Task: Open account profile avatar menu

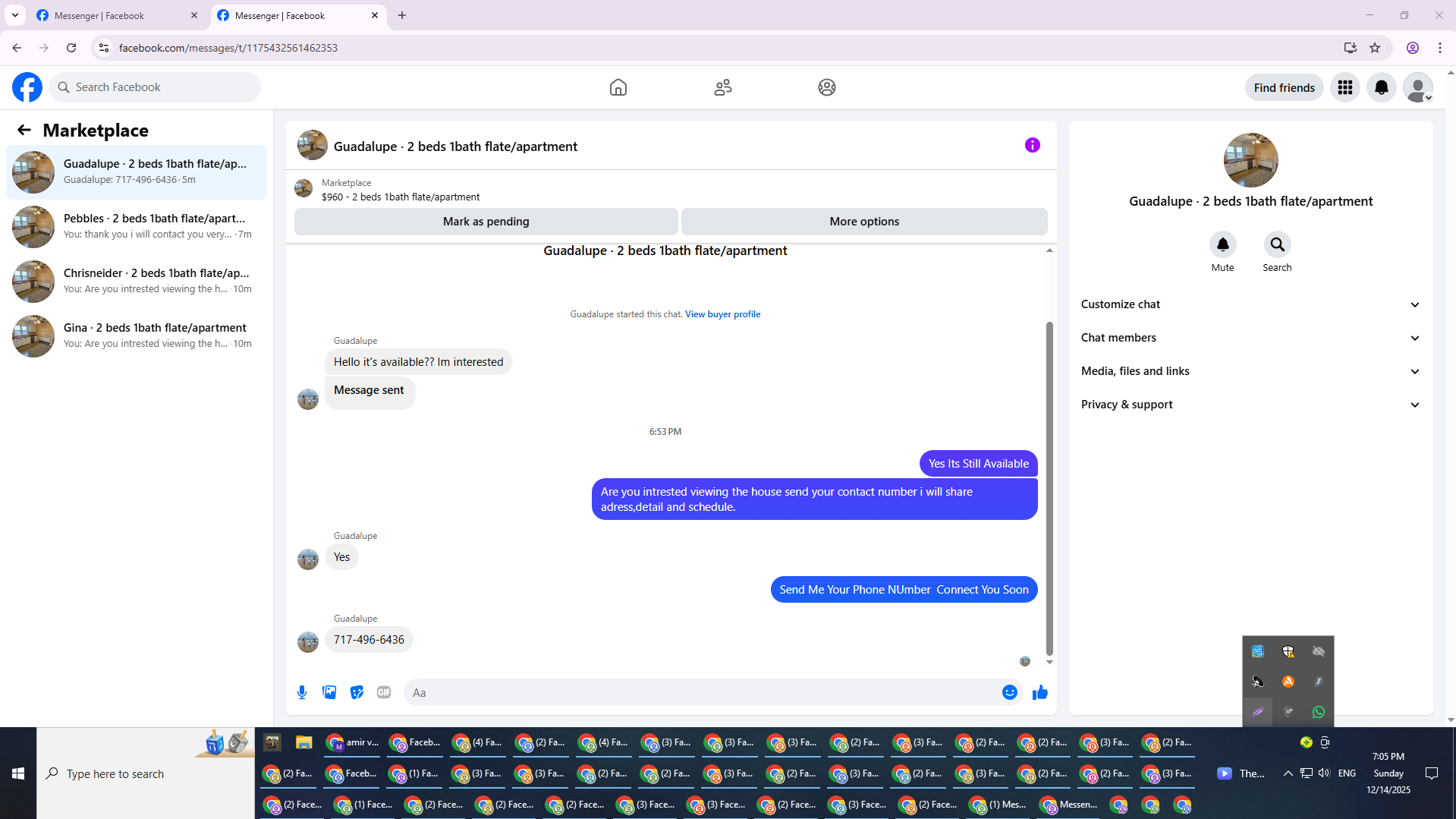Action: pyautogui.click(x=1418, y=87)
